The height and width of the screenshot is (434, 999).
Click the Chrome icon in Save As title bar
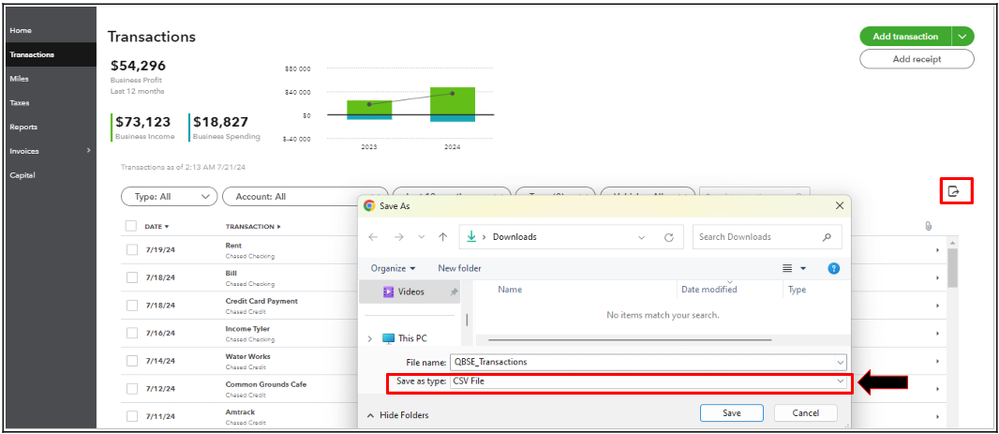coord(368,206)
